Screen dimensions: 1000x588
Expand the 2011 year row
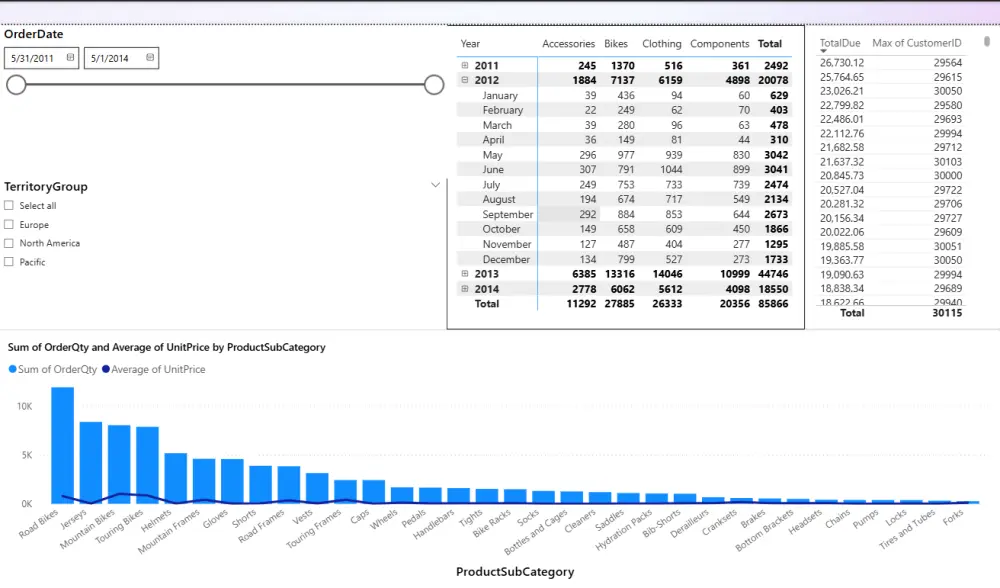click(465, 65)
